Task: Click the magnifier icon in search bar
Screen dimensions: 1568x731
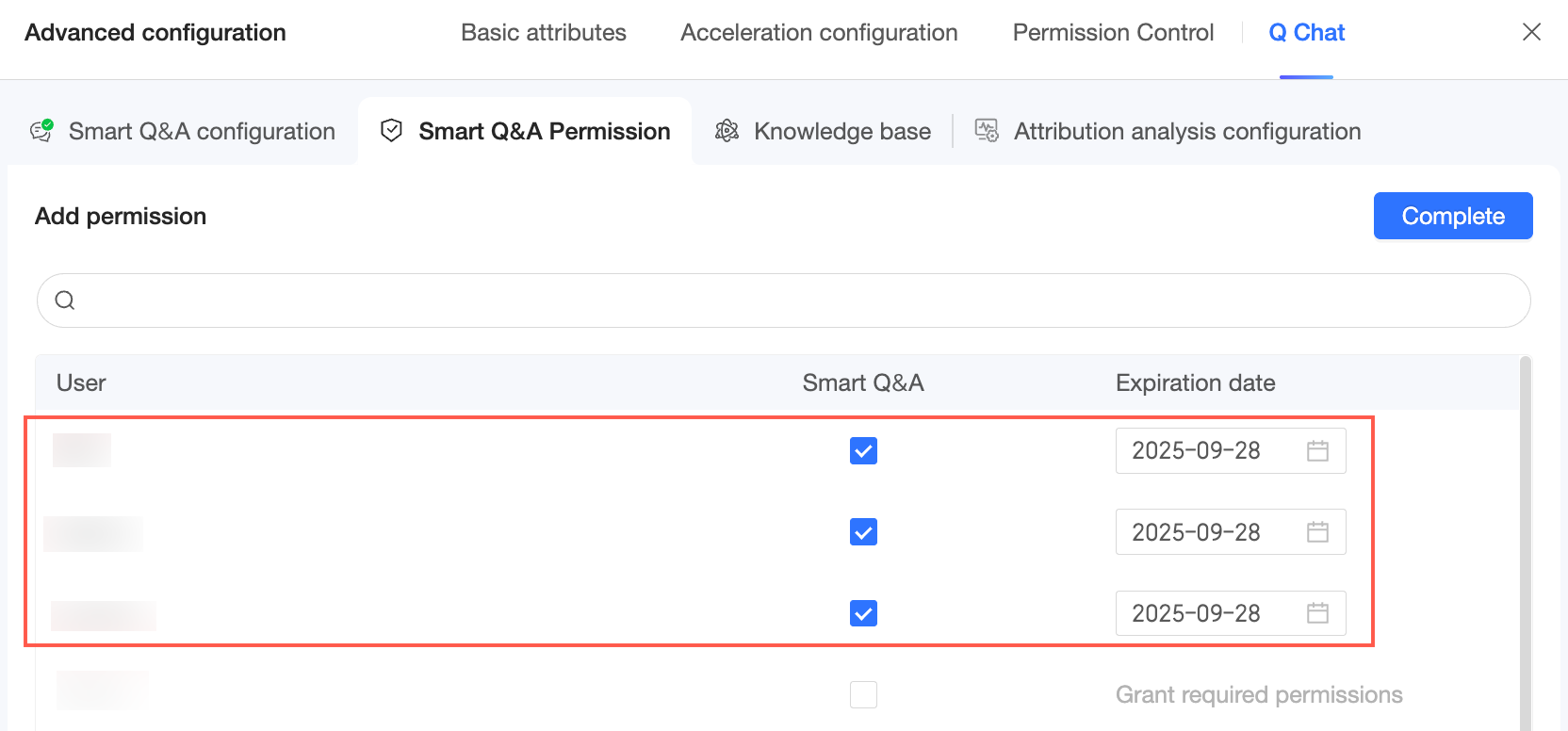Action: (65, 301)
